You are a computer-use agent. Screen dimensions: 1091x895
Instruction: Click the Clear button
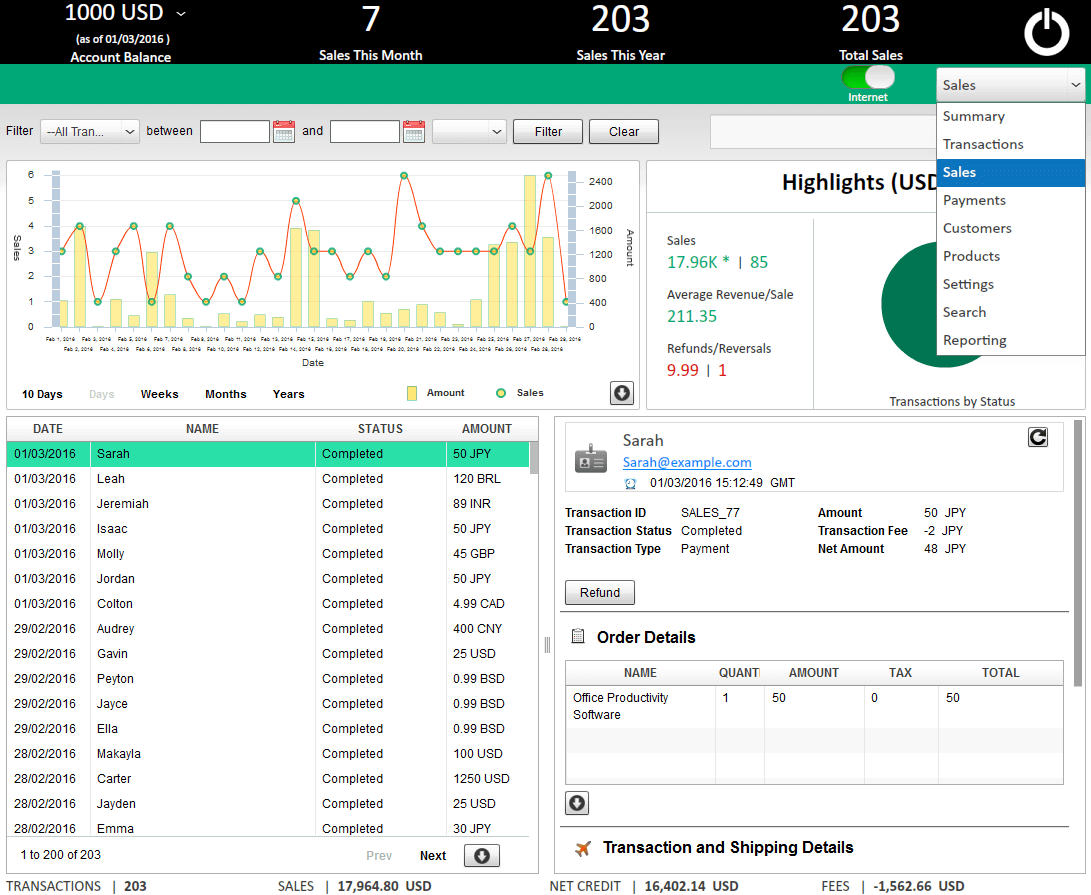coord(623,132)
